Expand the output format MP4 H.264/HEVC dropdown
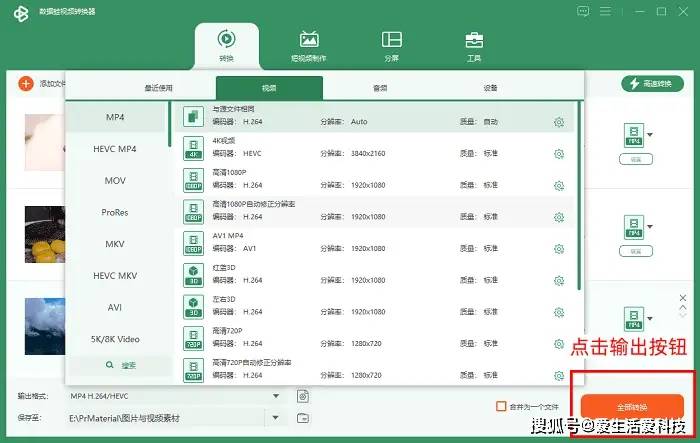 [276, 396]
